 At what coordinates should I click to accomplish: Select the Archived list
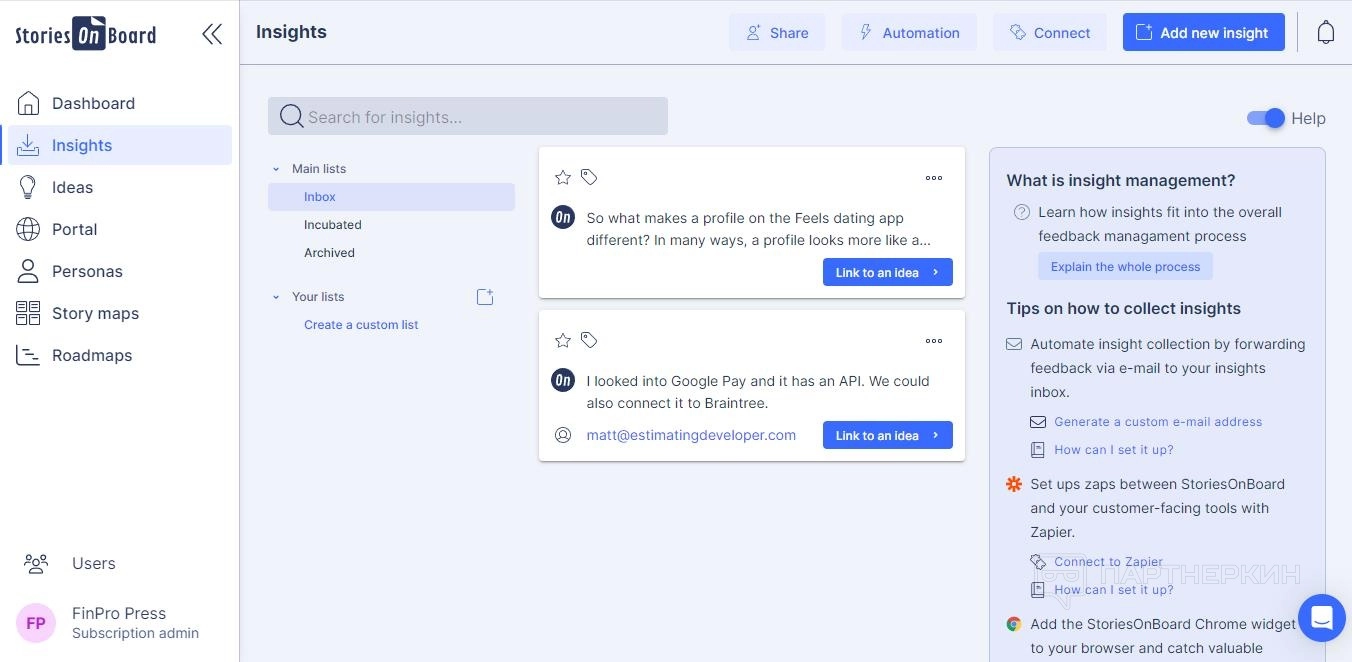329,253
